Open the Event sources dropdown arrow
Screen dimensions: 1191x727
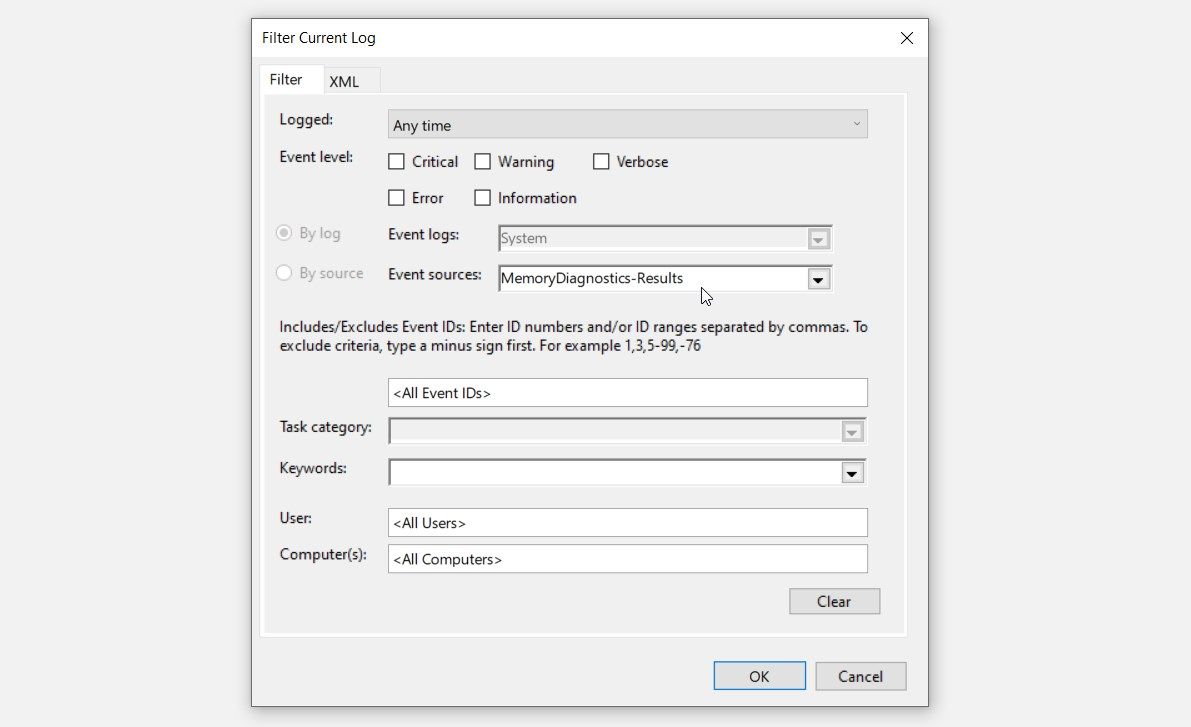[818, 279]
